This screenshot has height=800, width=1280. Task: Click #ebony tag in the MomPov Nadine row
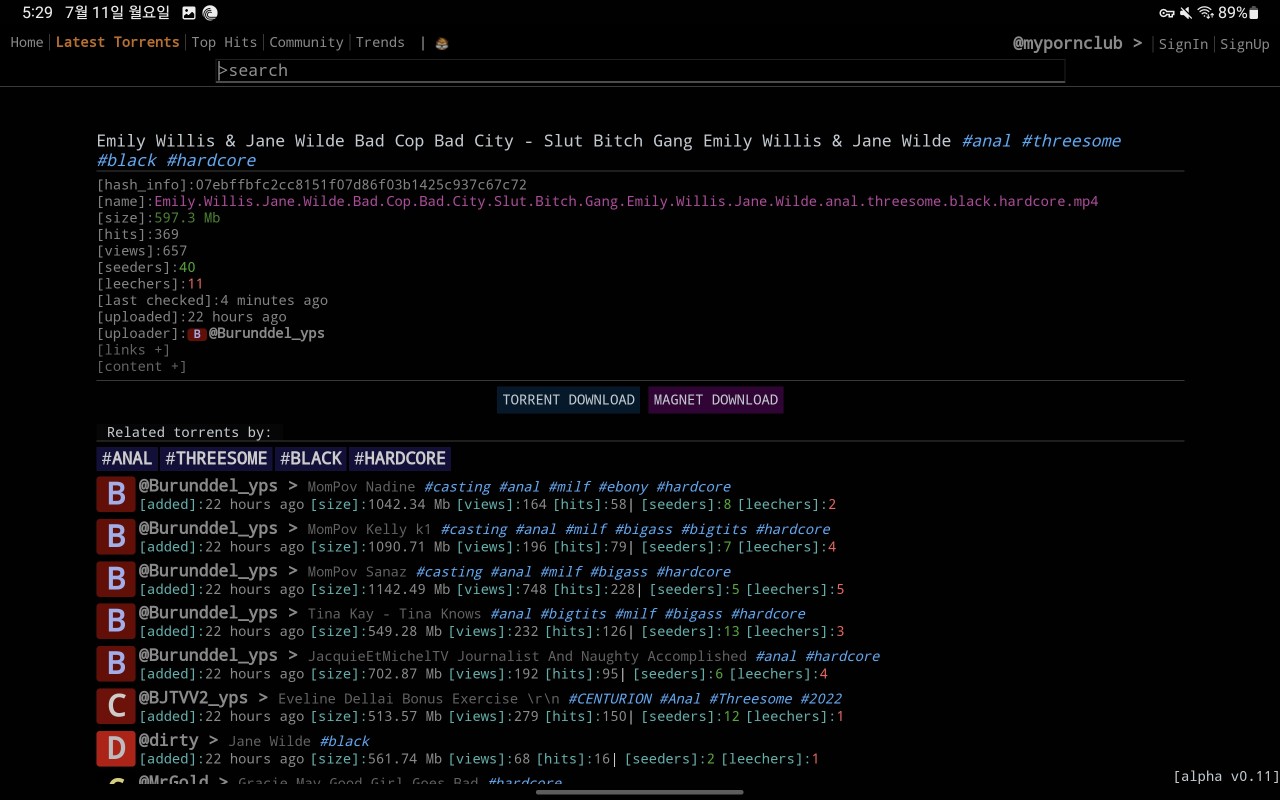[623, 487]
